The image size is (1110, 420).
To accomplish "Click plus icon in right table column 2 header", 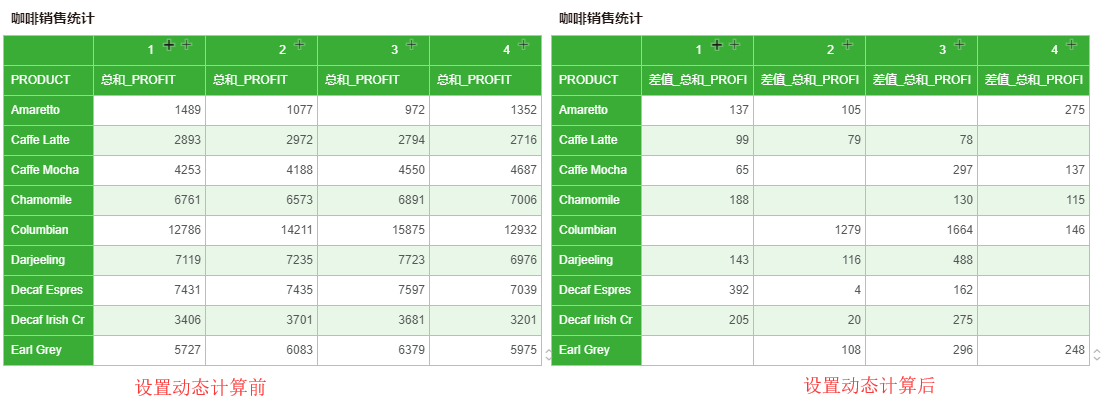I will pos(848,45).
